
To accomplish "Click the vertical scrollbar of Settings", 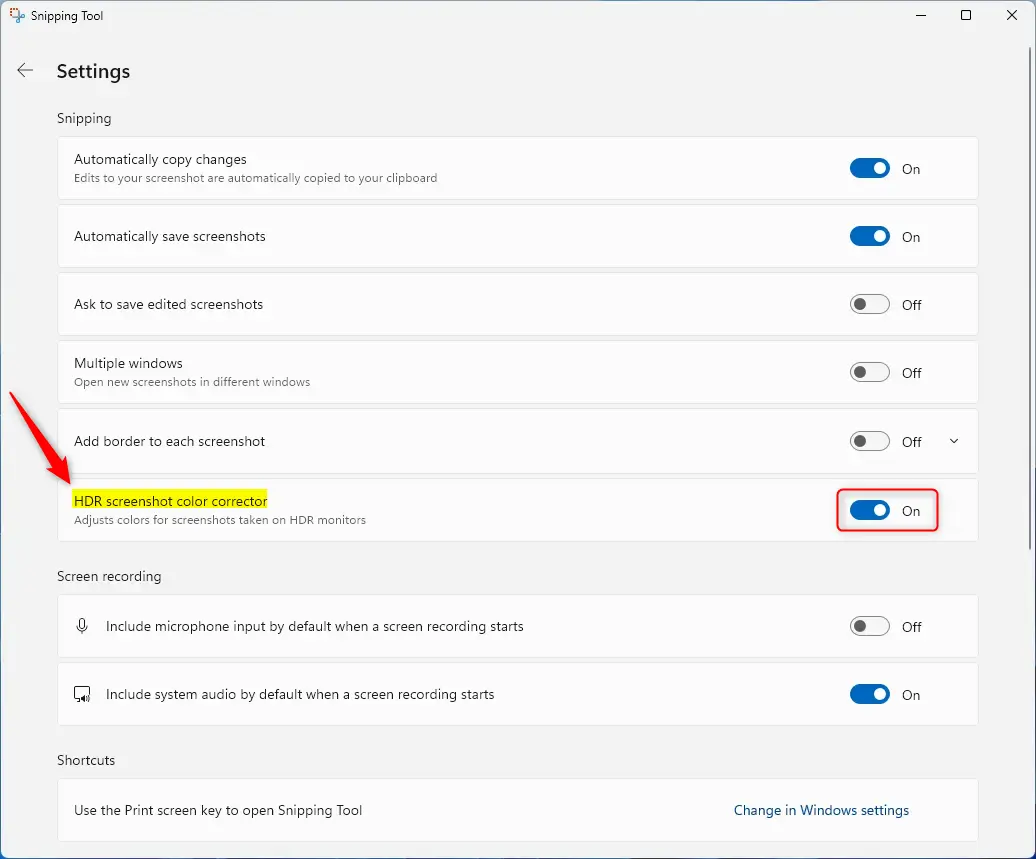I will pos(1031,297).
